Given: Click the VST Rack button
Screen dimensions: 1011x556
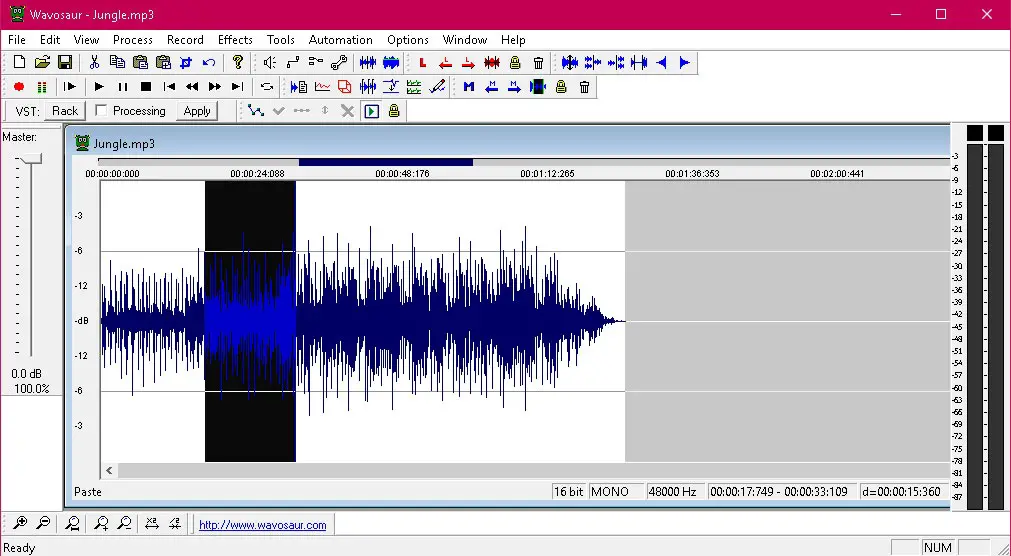Looking at the screenshot, I should click(x=65, y=111).
